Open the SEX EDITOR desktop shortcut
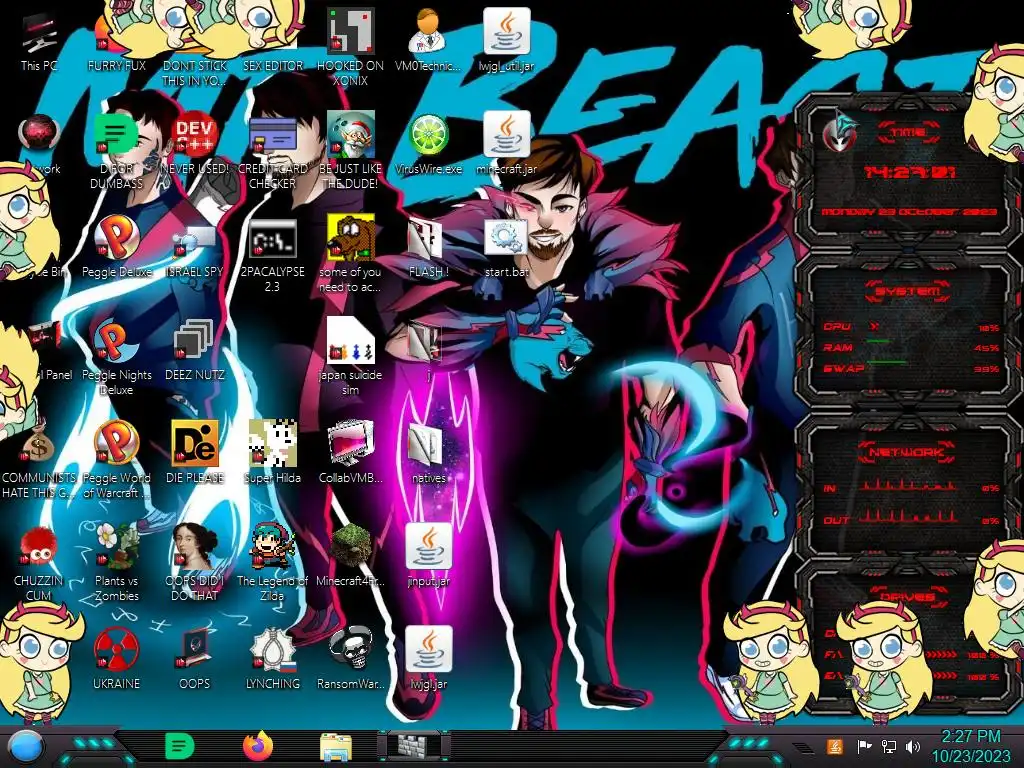This screenshot has height=768, width=1024. [x=272, y=42]
